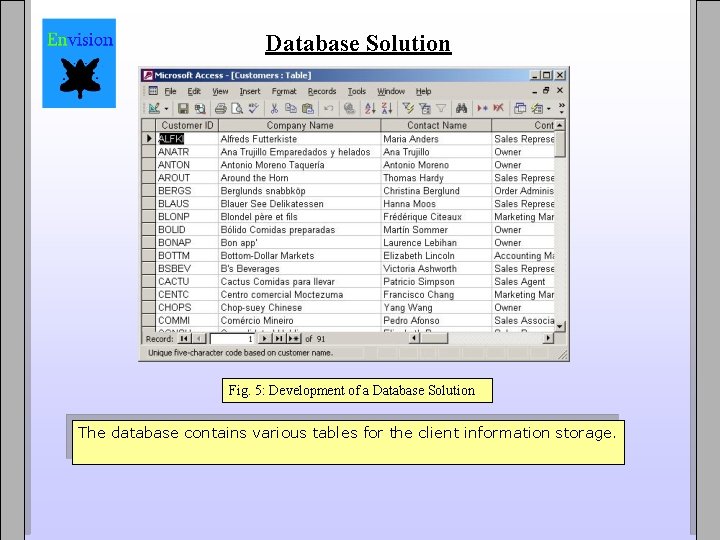Open the Tools menu
Image resolution: width=720 pixels, height=540 pixels.
(357, 91)
